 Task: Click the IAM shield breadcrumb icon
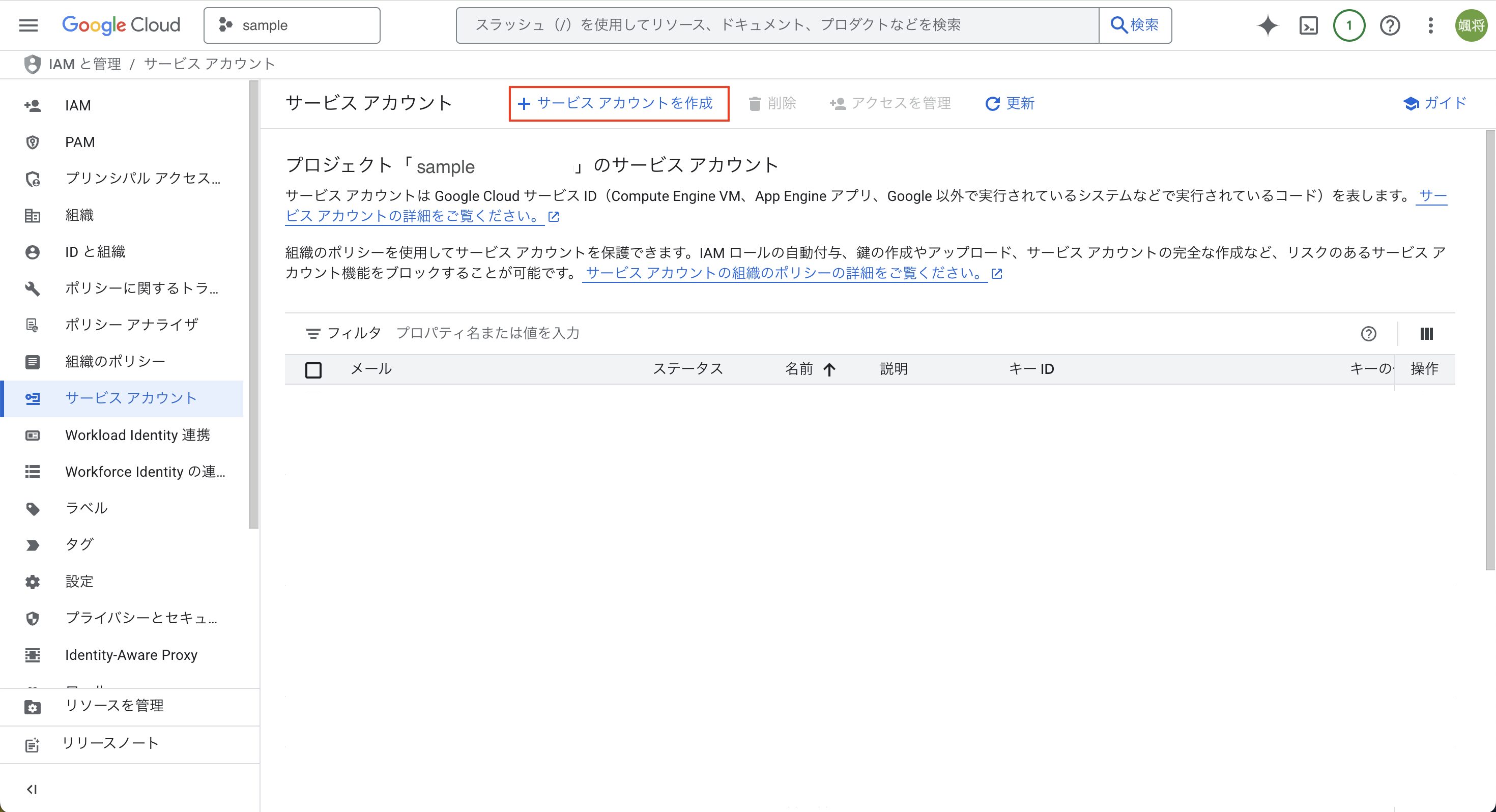click(33, 64)
